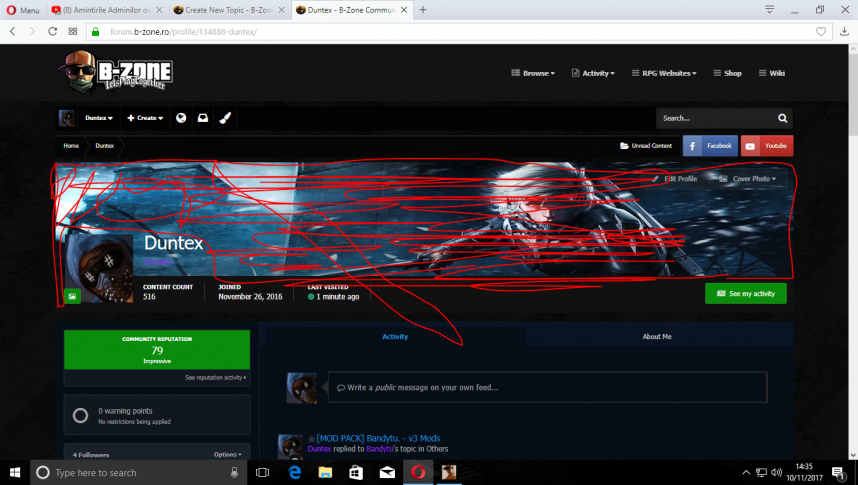Viewport: 858px width, 485px height.
Task: Click the Youtube button
Action: point(767,146)
